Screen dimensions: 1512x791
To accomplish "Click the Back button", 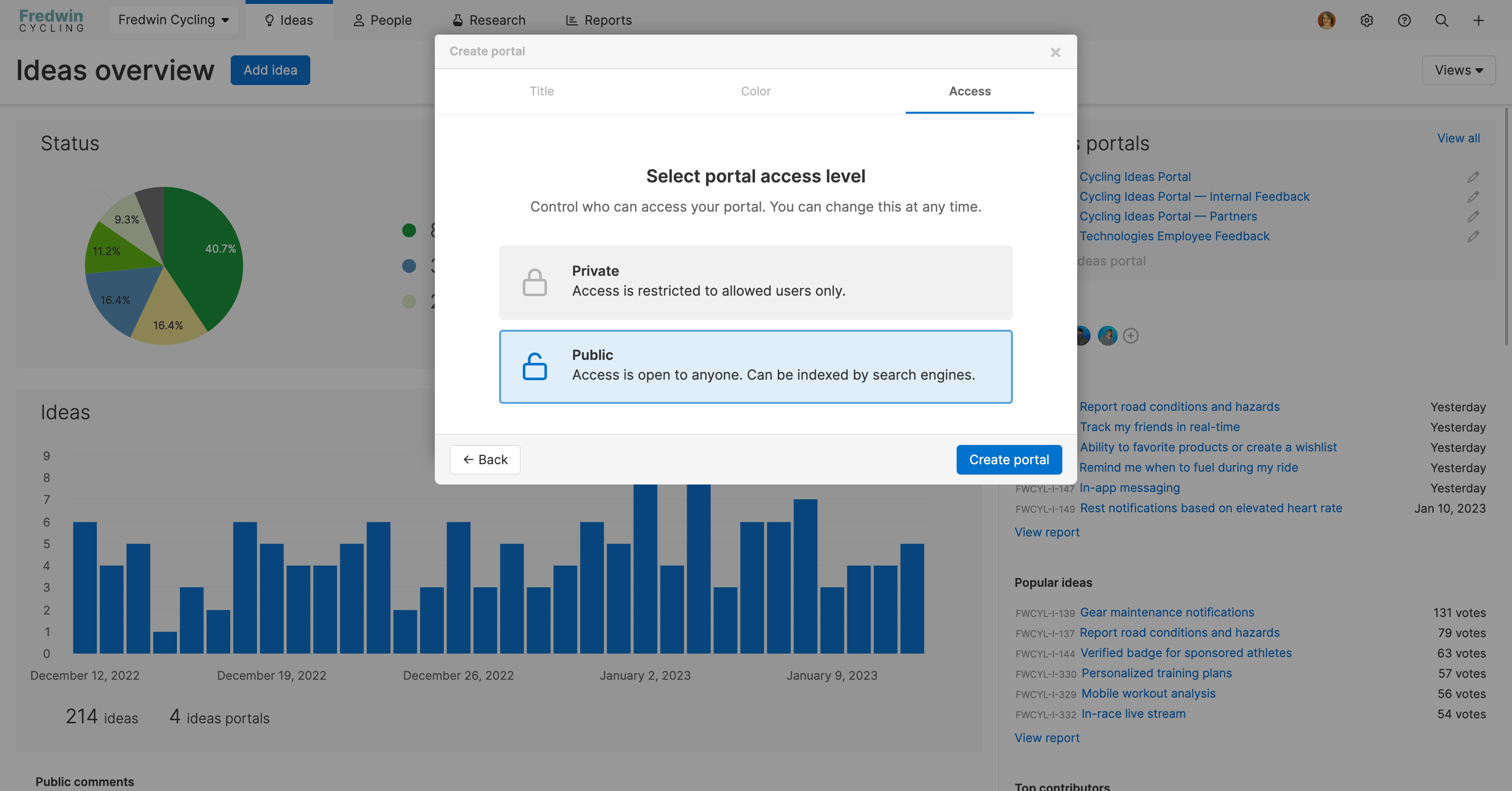I will pos(485,459).
